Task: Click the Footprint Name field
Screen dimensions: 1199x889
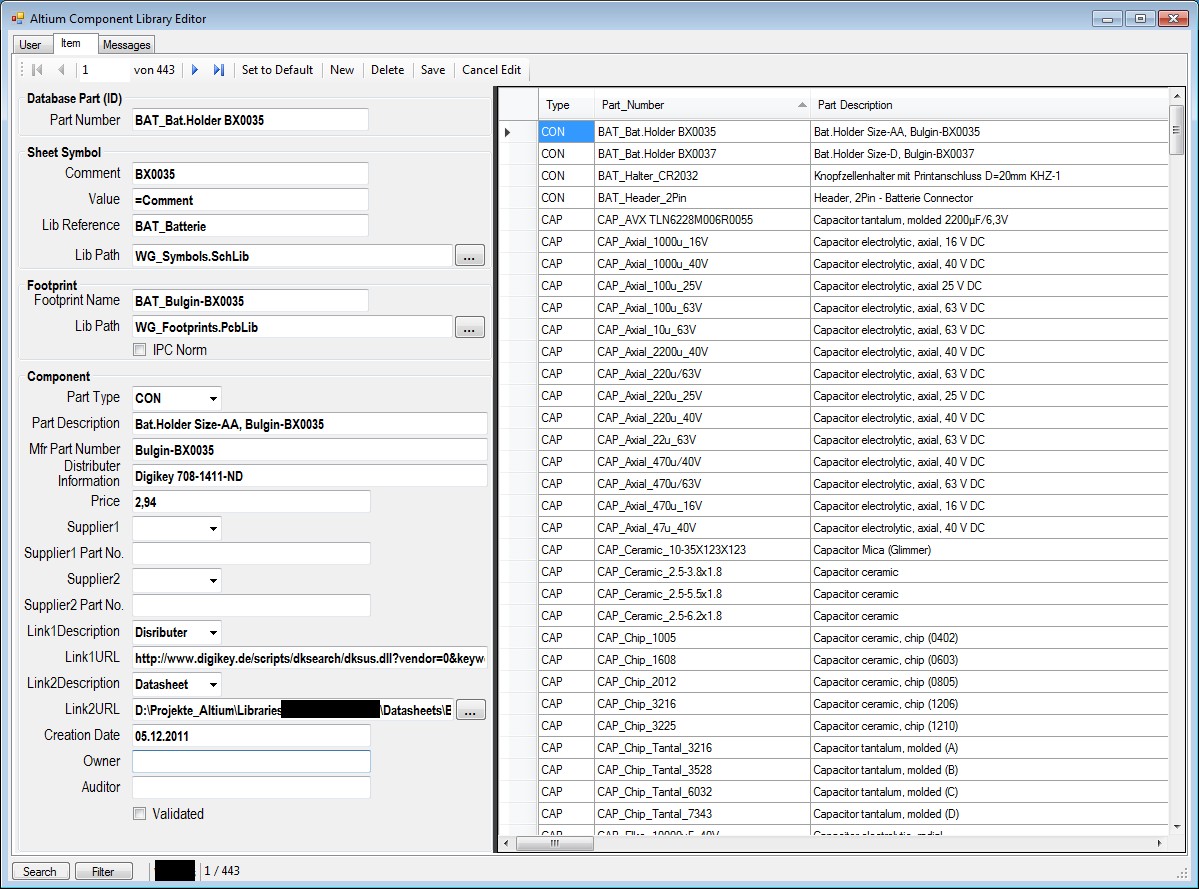Action: (x=250, y=300)
